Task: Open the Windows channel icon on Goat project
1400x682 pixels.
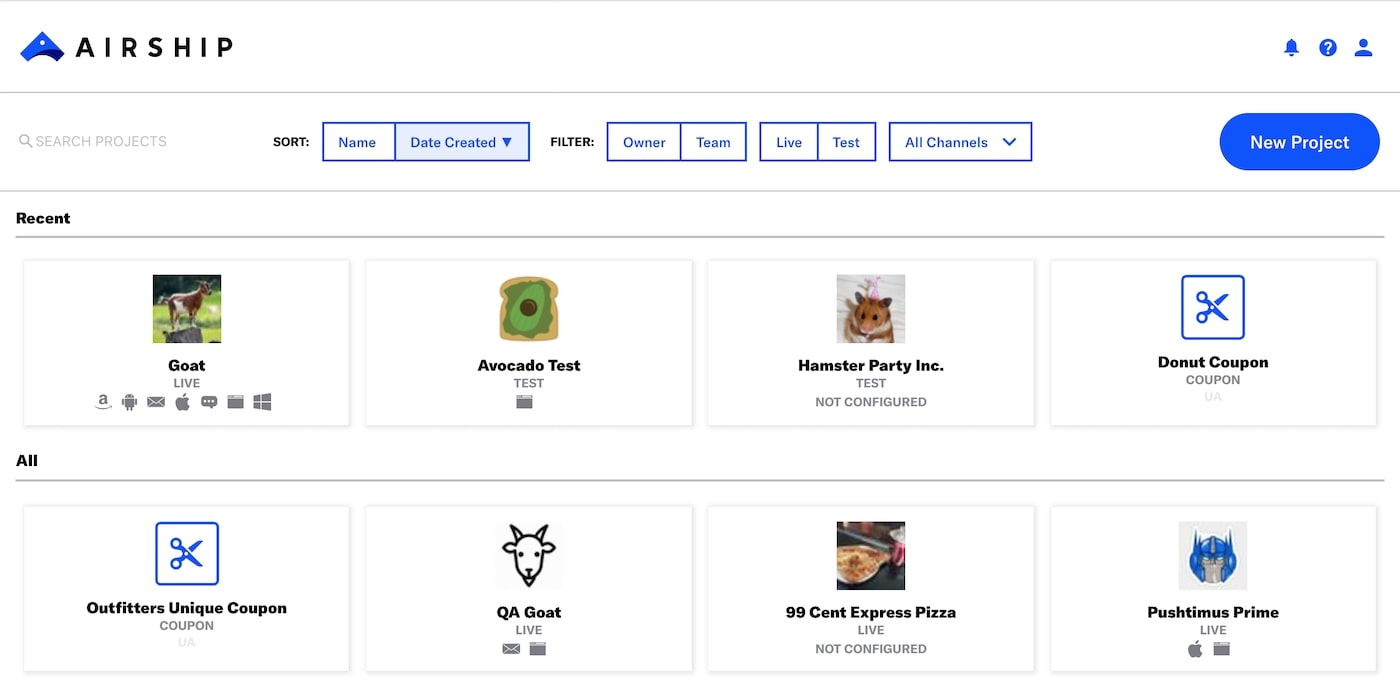Action: tap(262, 401)
